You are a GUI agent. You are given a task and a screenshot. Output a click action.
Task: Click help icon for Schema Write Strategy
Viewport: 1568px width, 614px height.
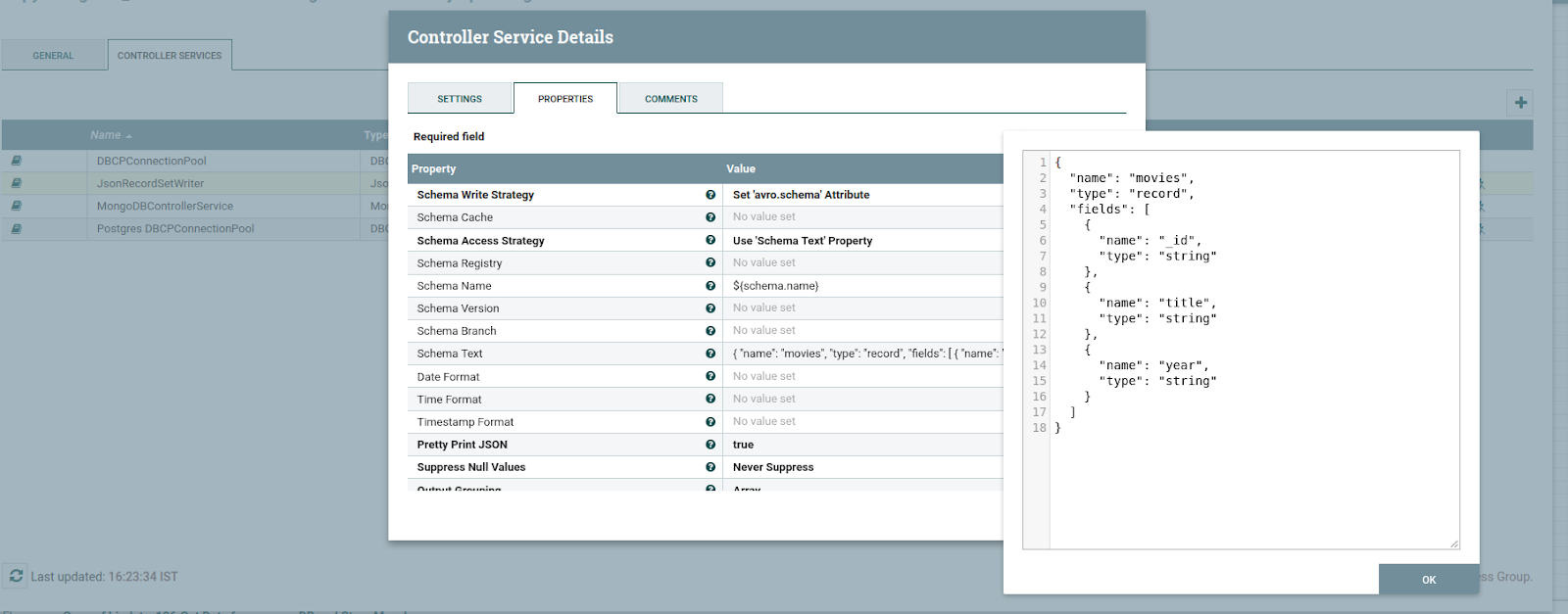coord(710,195)
